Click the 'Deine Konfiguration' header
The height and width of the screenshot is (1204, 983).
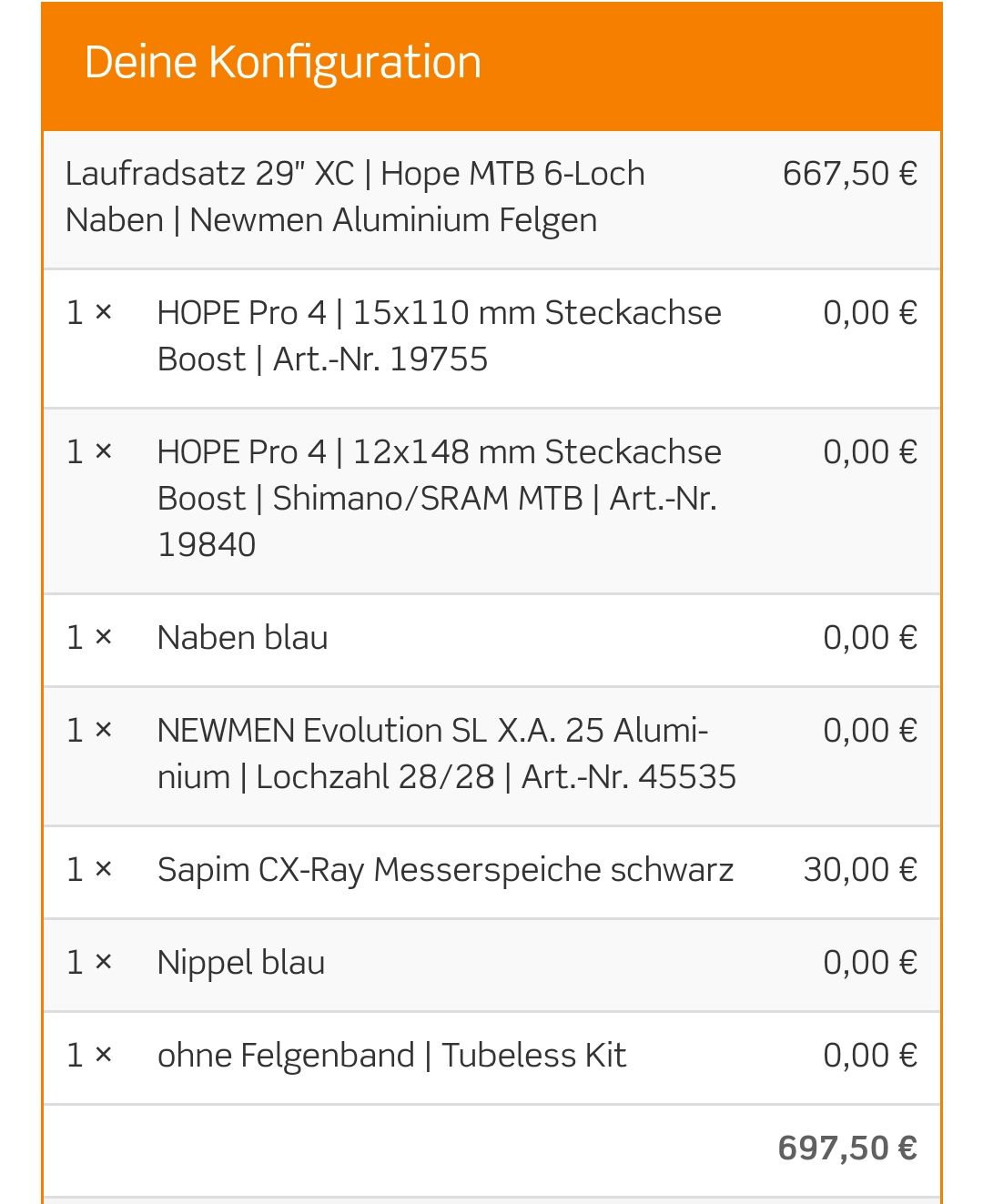283,63
